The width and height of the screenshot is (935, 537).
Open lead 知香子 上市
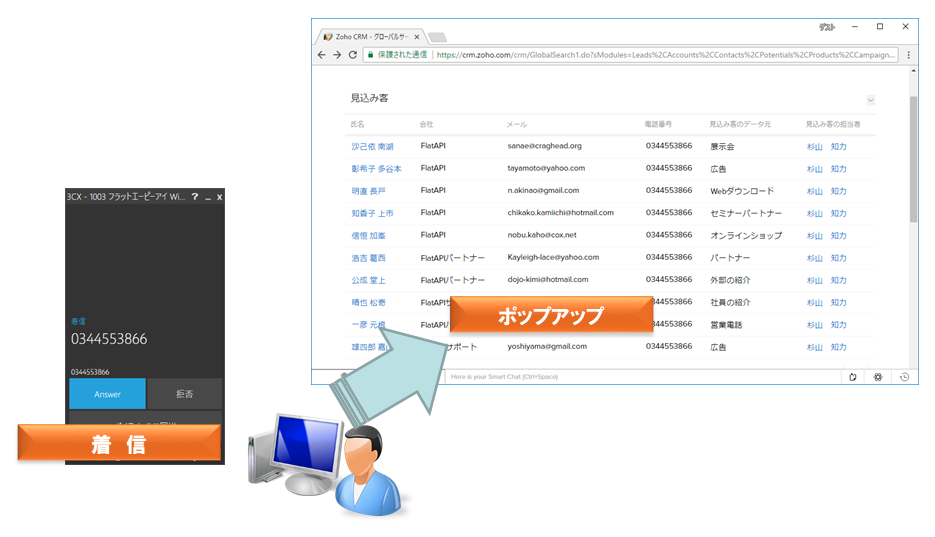[x=372, y=213]
